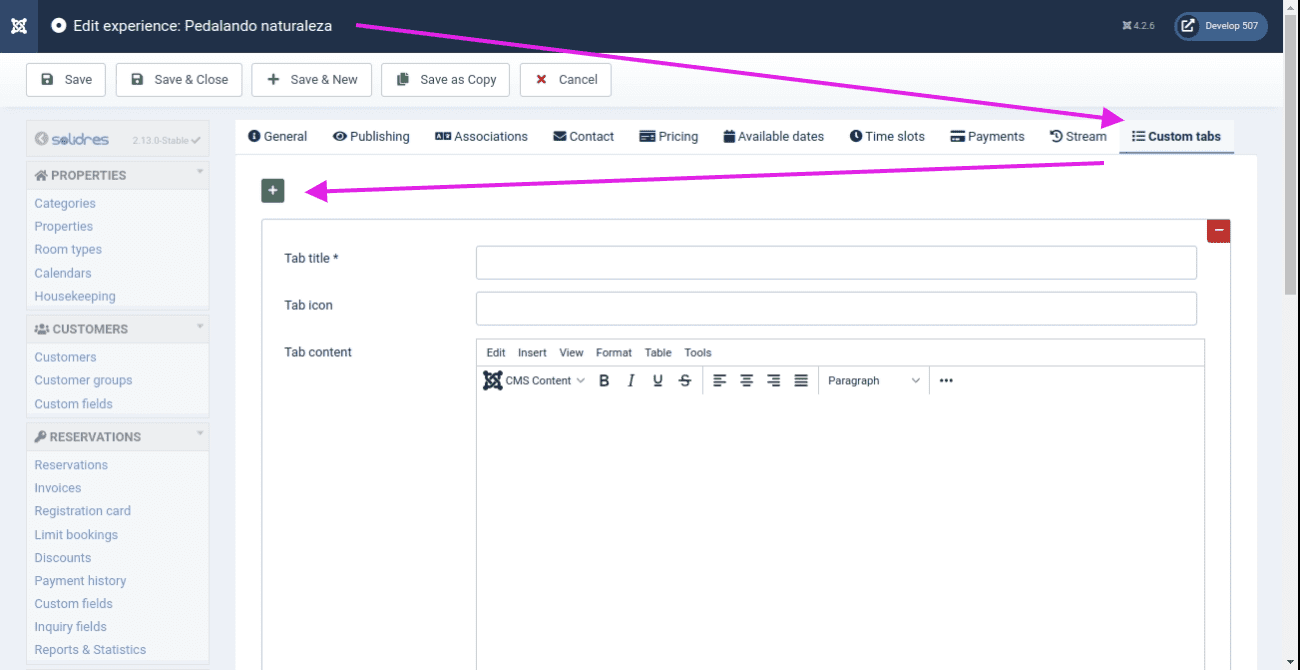Viewport: 1300px width, 670px height.
Task: Open the Available dates tab
Action: click(x=773, y=137)
